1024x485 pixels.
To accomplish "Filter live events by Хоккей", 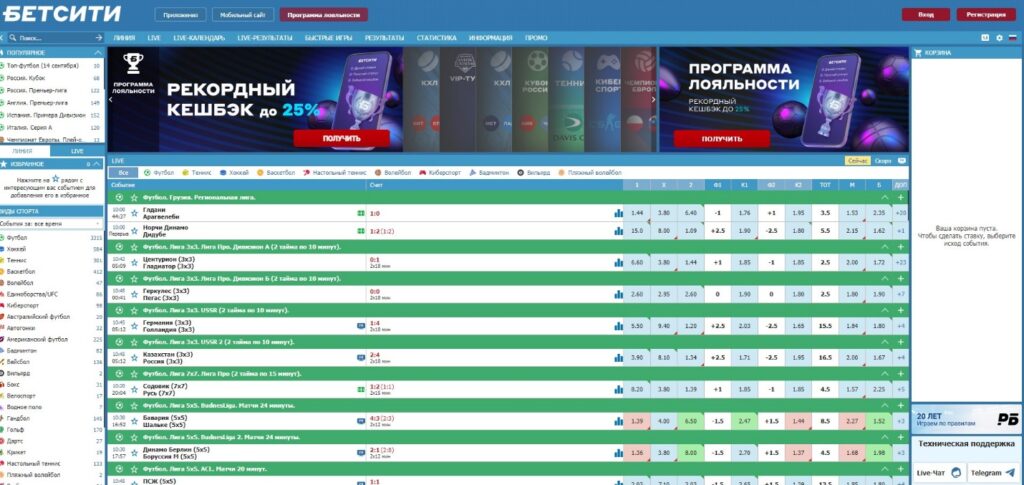I will (234, 173).
